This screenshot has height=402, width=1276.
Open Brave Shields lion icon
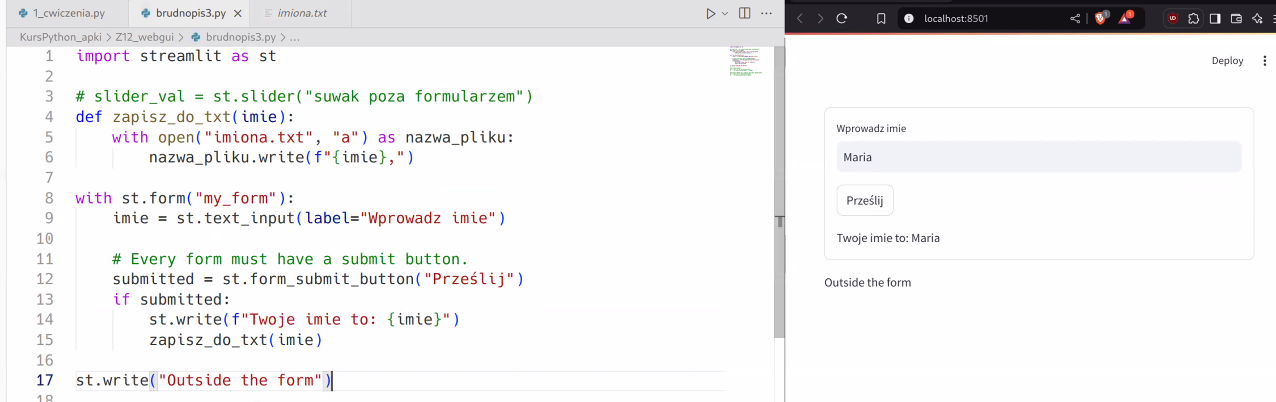[1101, 18]
